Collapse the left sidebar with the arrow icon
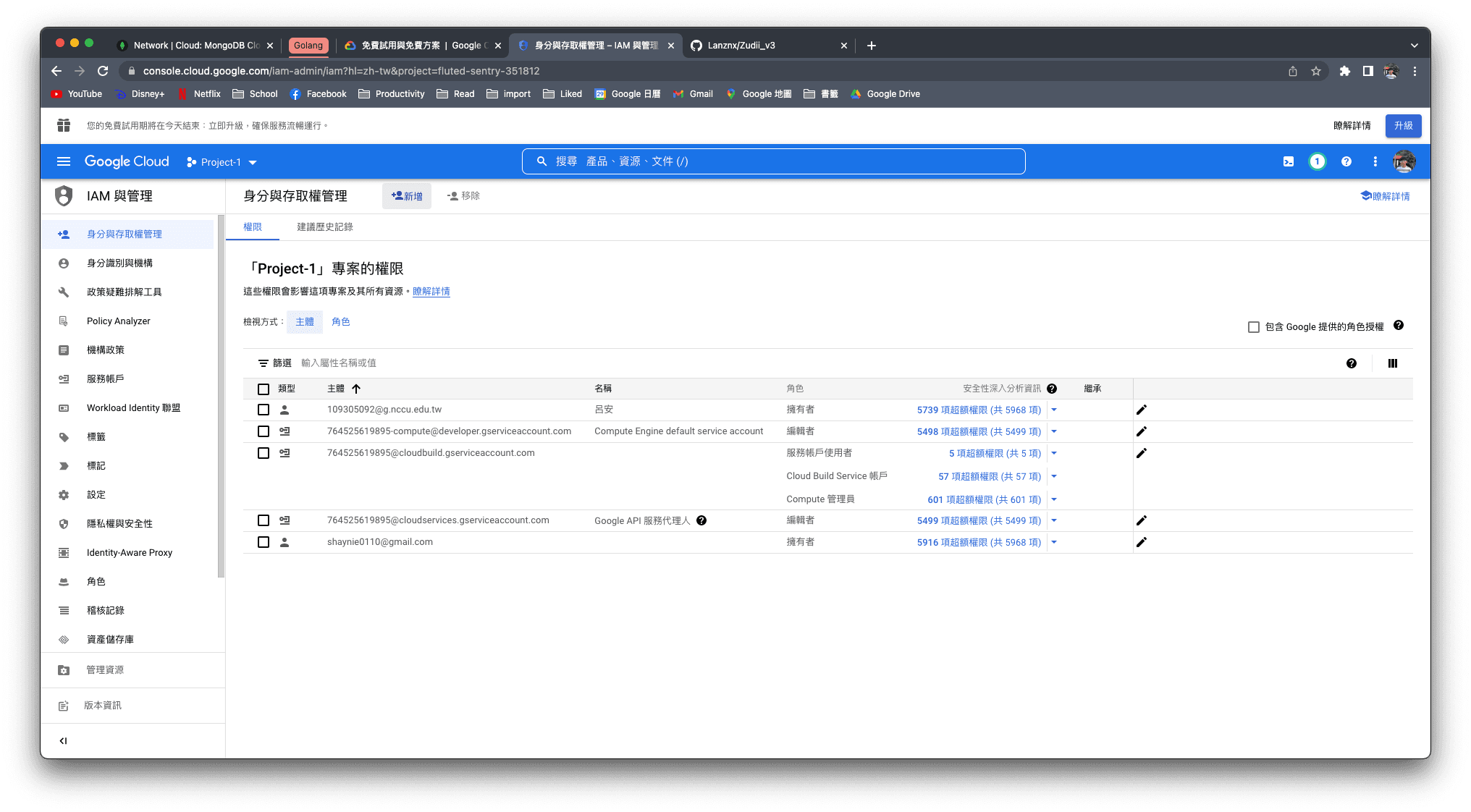 [63, 740]
